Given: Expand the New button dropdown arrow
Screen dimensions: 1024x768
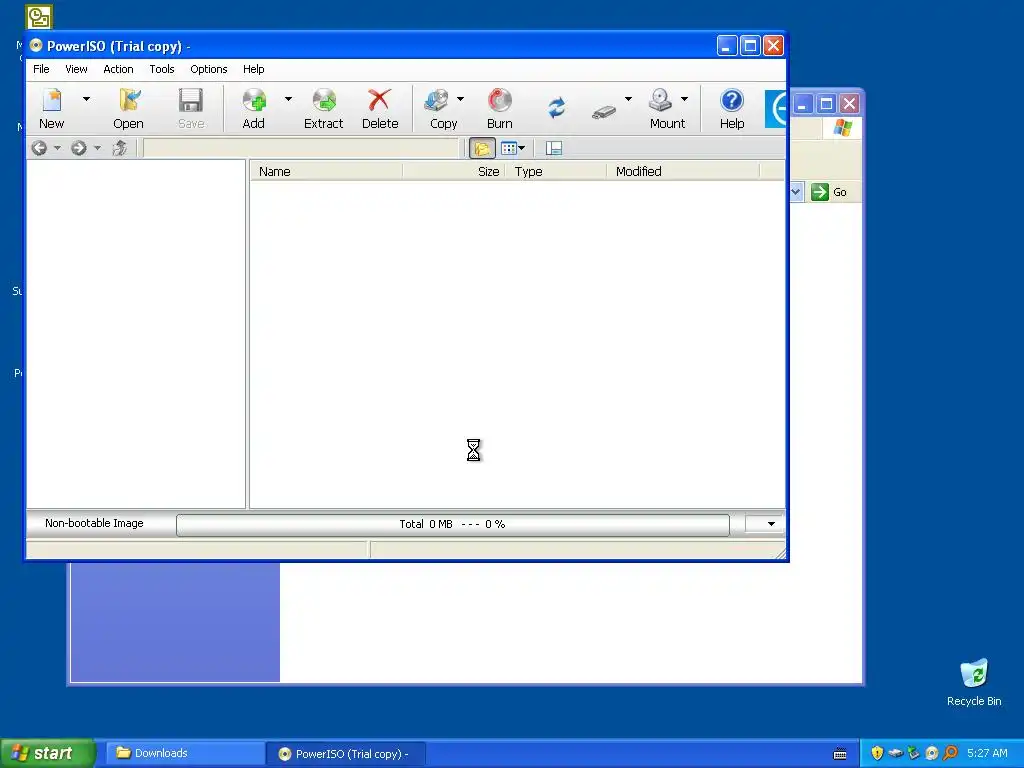Looking at the screenshot, I should 86,99.
